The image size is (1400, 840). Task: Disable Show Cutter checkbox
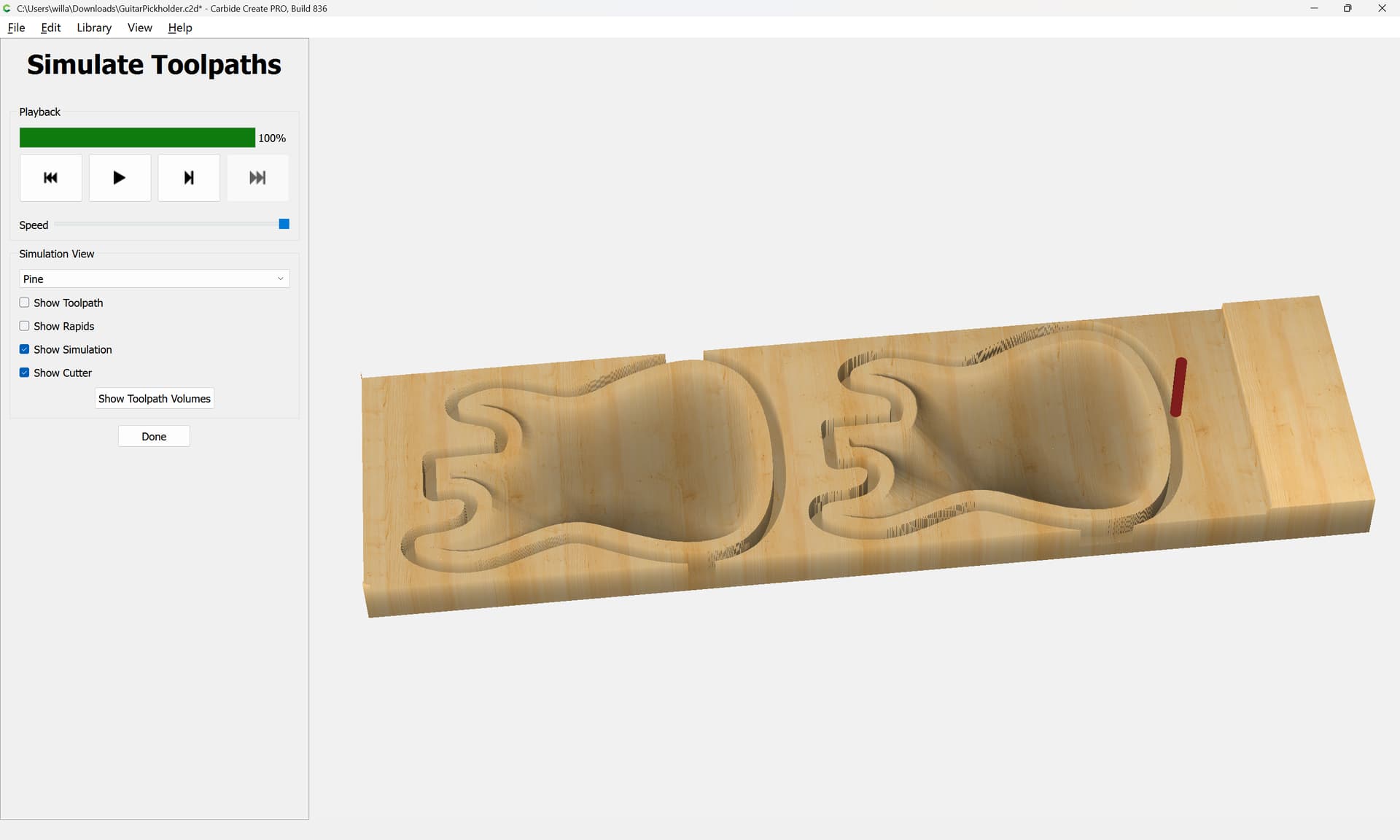point(25,373)
